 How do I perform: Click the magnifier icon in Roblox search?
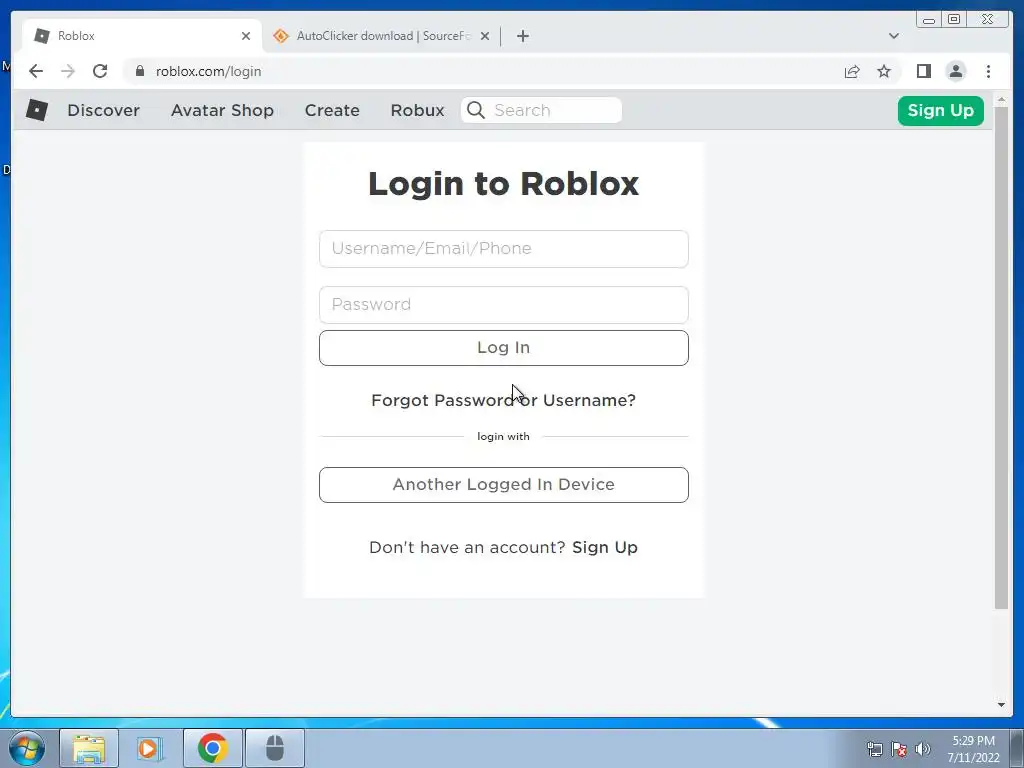476,110
